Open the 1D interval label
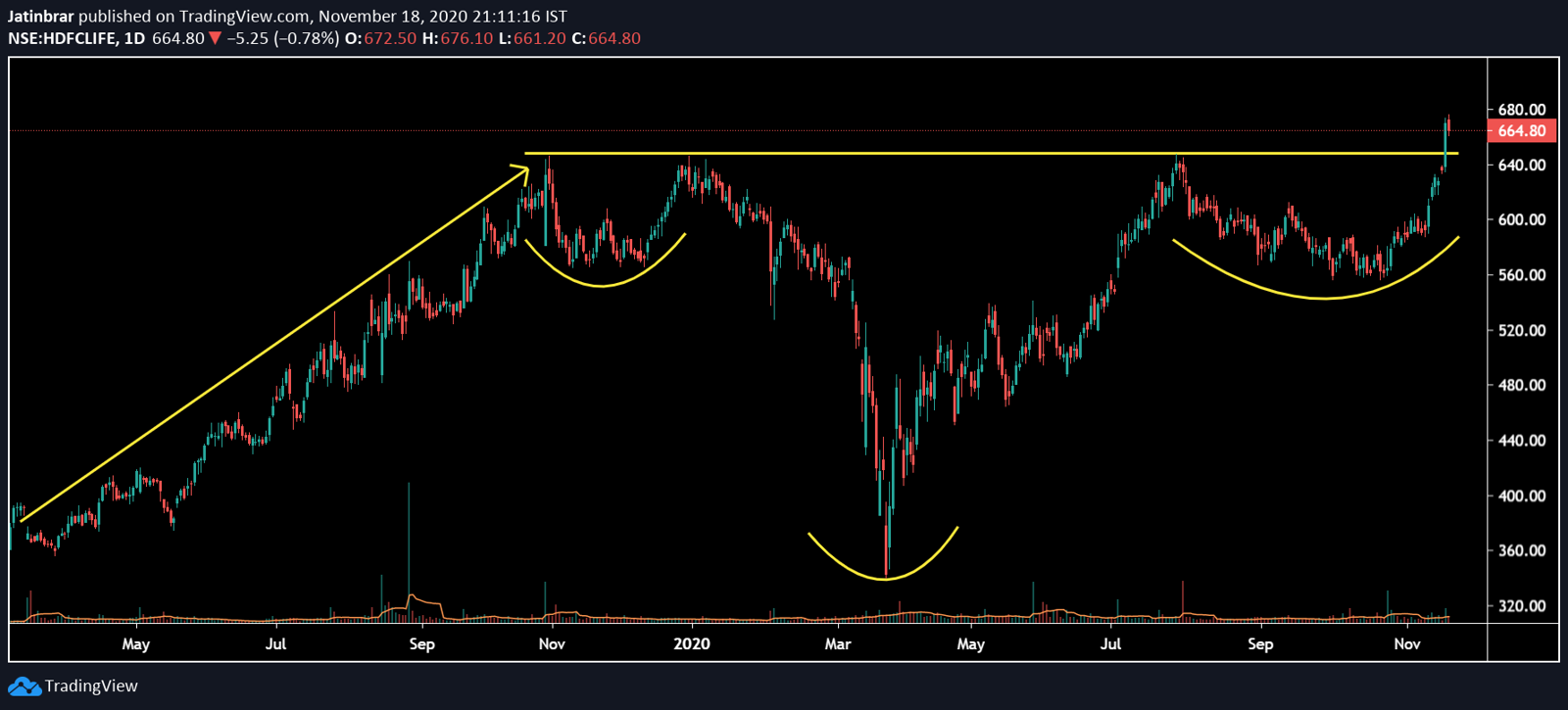 point(134,39)
